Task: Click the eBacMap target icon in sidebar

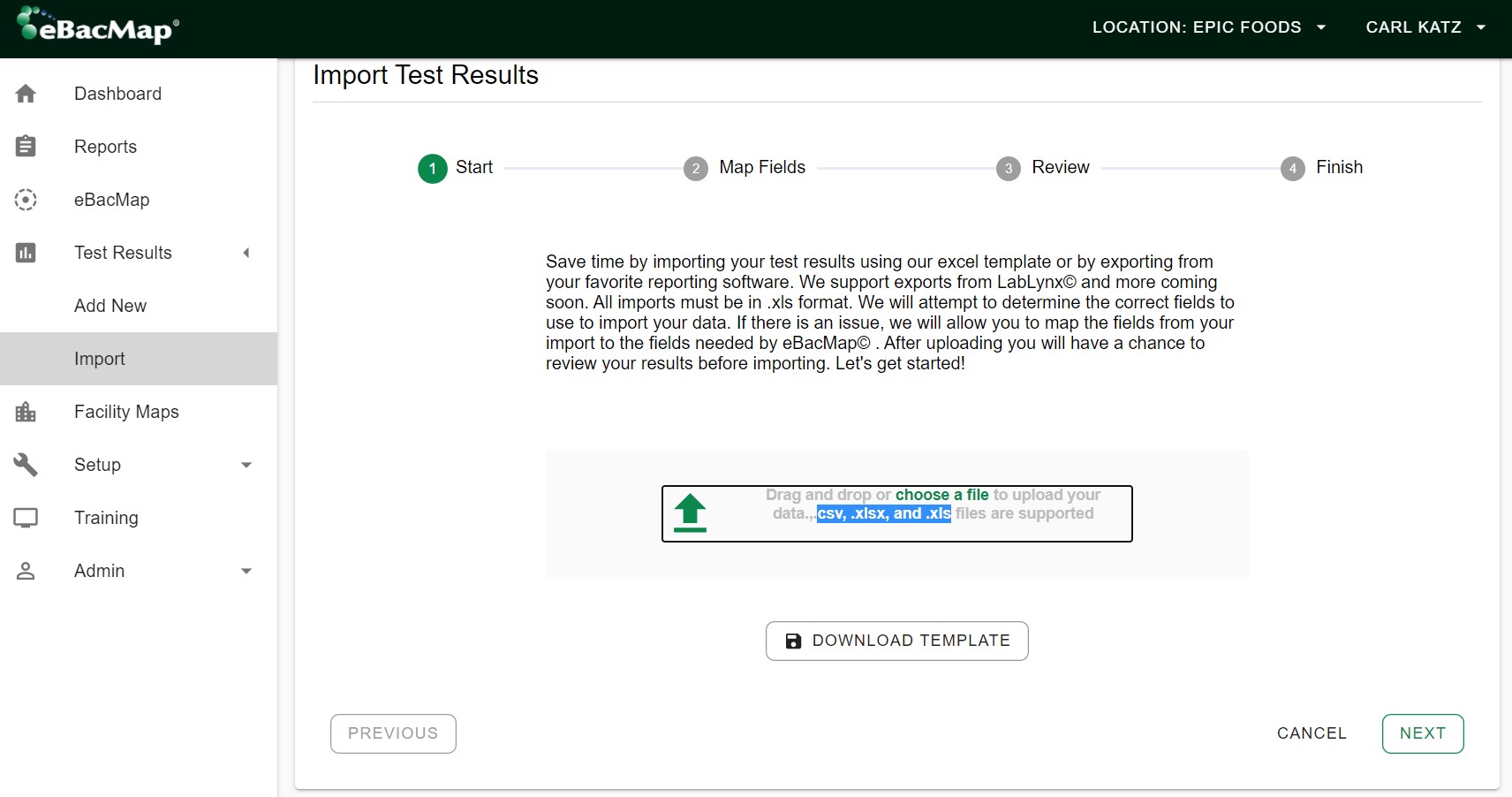Action: click(26, 200)
